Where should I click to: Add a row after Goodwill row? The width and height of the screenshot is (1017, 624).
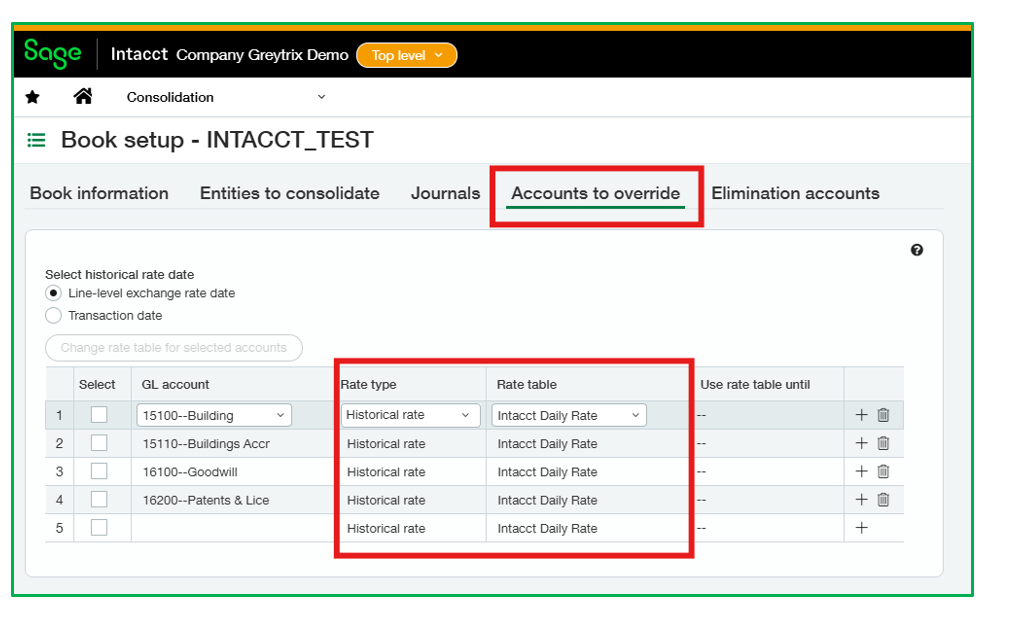pyautogui.click(x=861, y=472)
